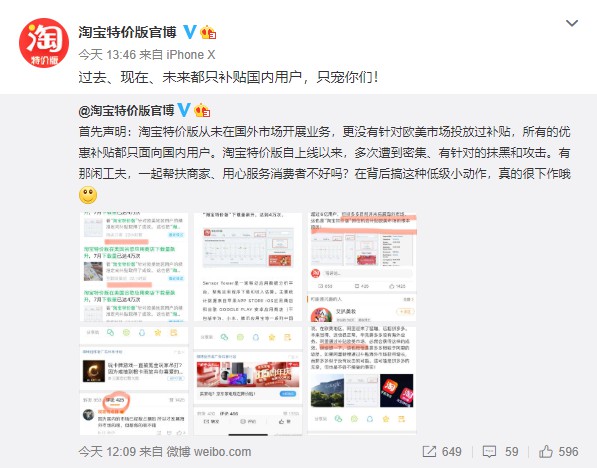Open the top-right screenshot thumbnail
This screenshot has height=468, width=597.
[362, 267]
